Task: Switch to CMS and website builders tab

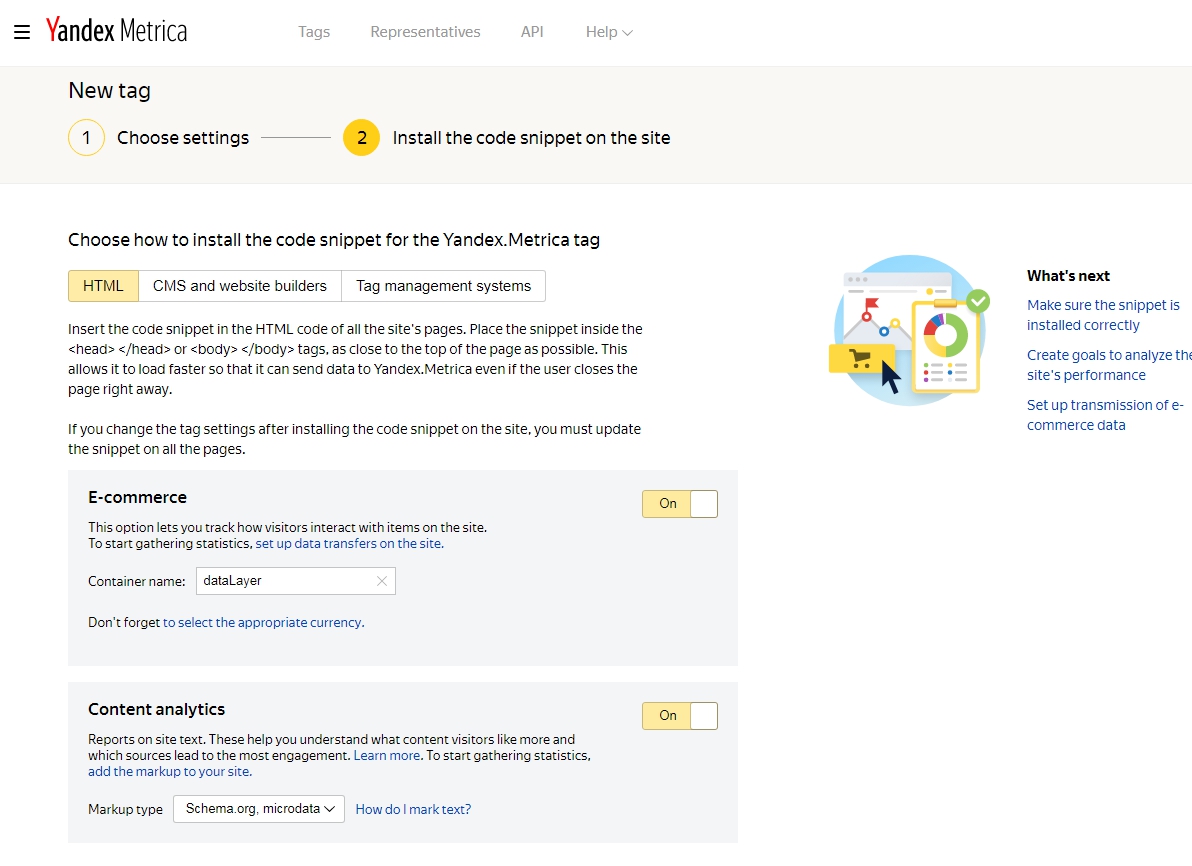Action: click(240, 286)
